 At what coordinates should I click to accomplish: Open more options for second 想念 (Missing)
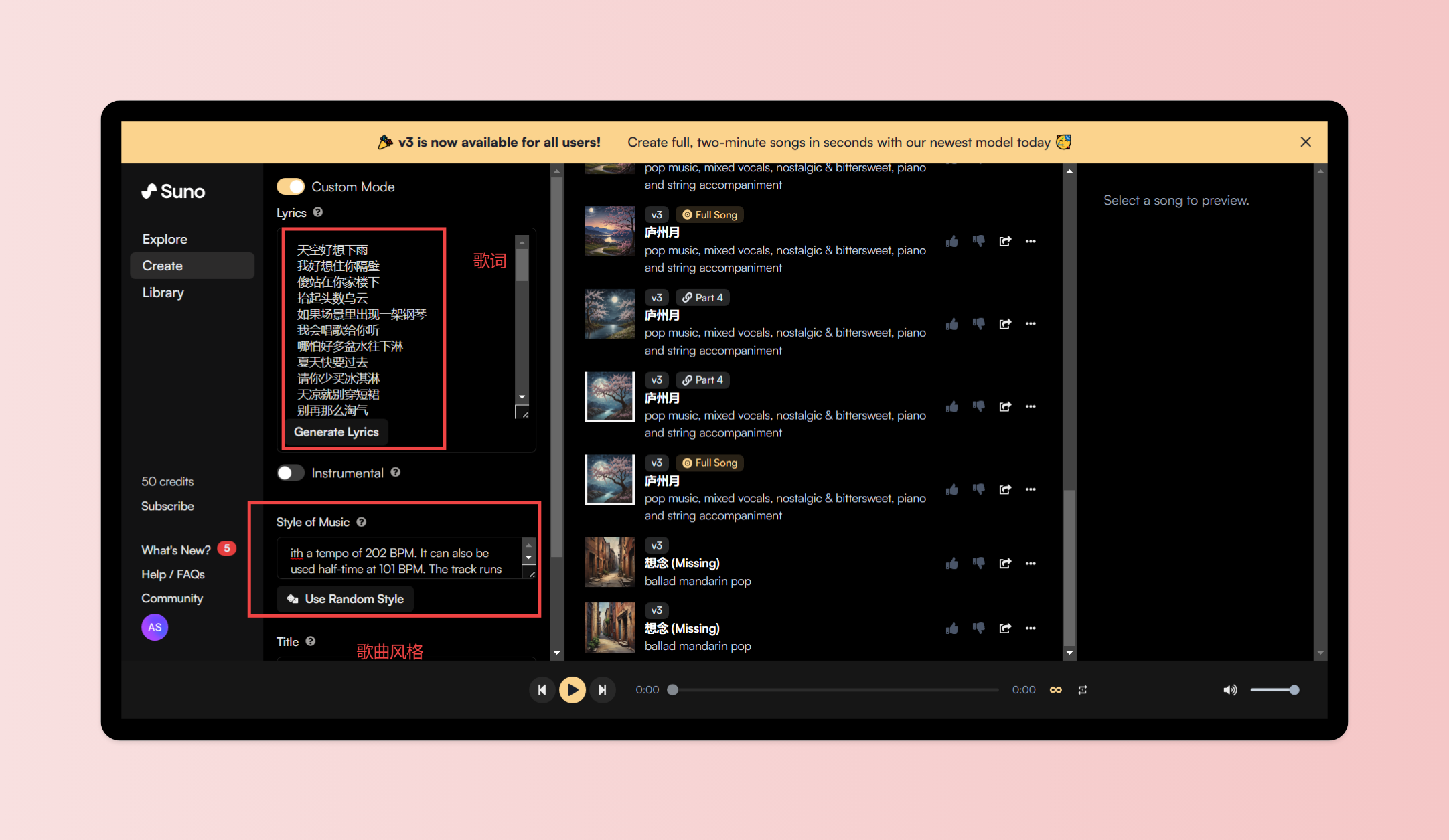click(1031, 628)
